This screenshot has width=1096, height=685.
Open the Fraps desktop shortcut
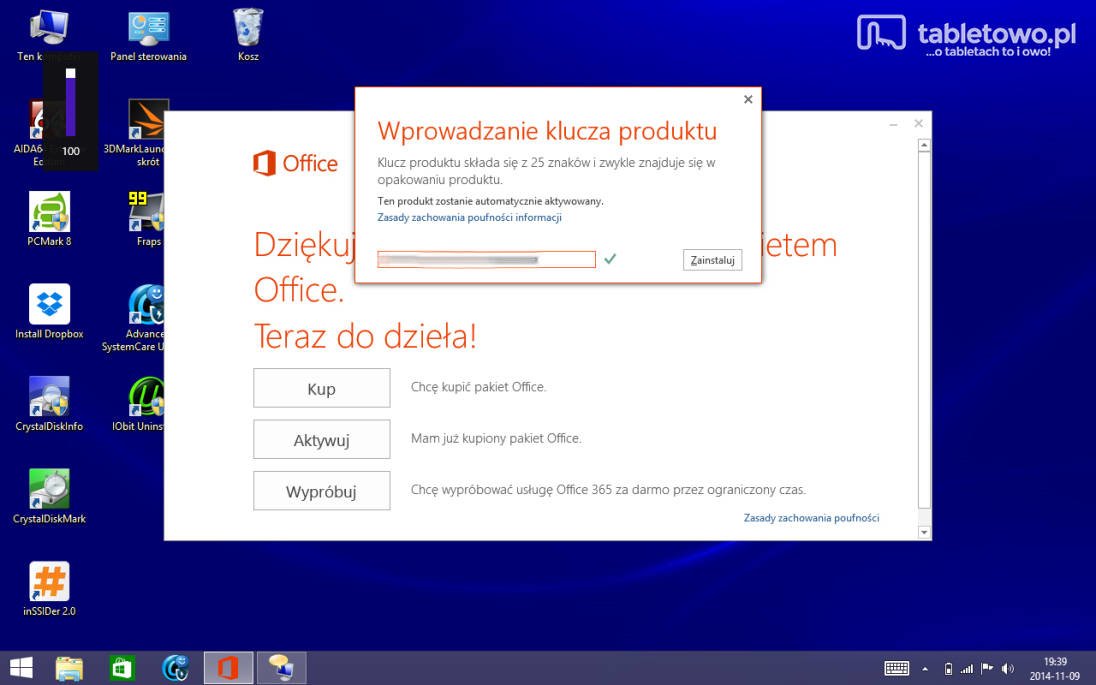147,219
